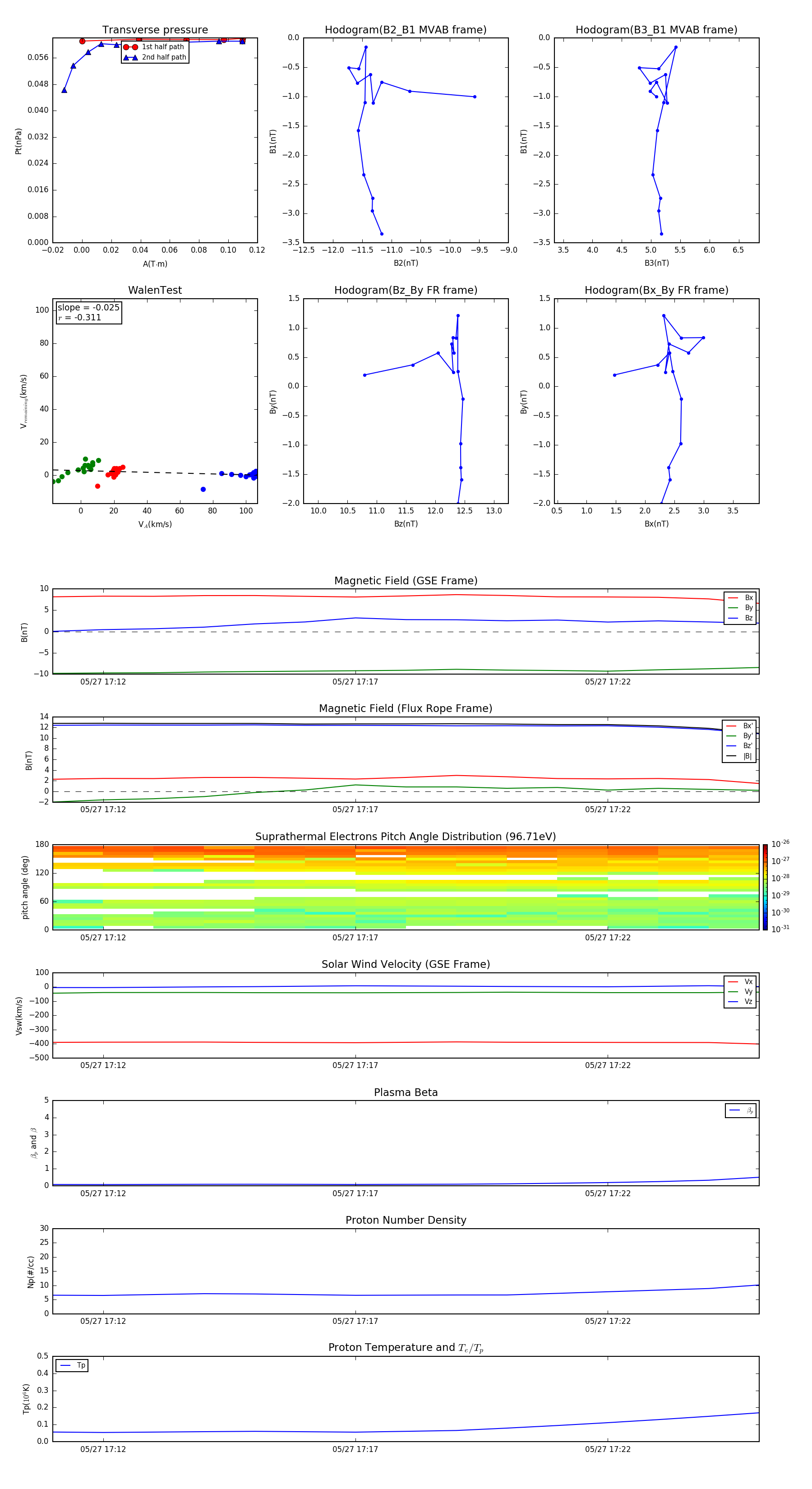This screenshot has height=1489, width=812.
Task: Click '05/27 17:12' tick under GSE magnetic field
Action: [103, 681]
